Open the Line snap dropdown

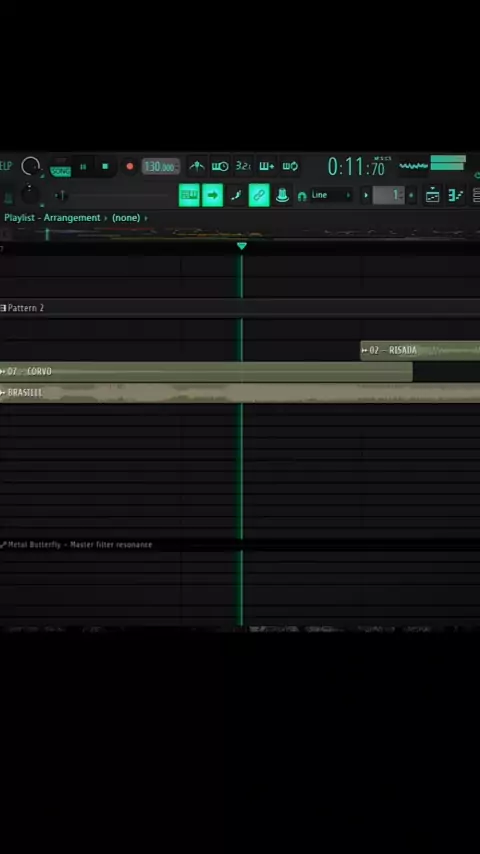pyautogui.click(x=331, y=195)
